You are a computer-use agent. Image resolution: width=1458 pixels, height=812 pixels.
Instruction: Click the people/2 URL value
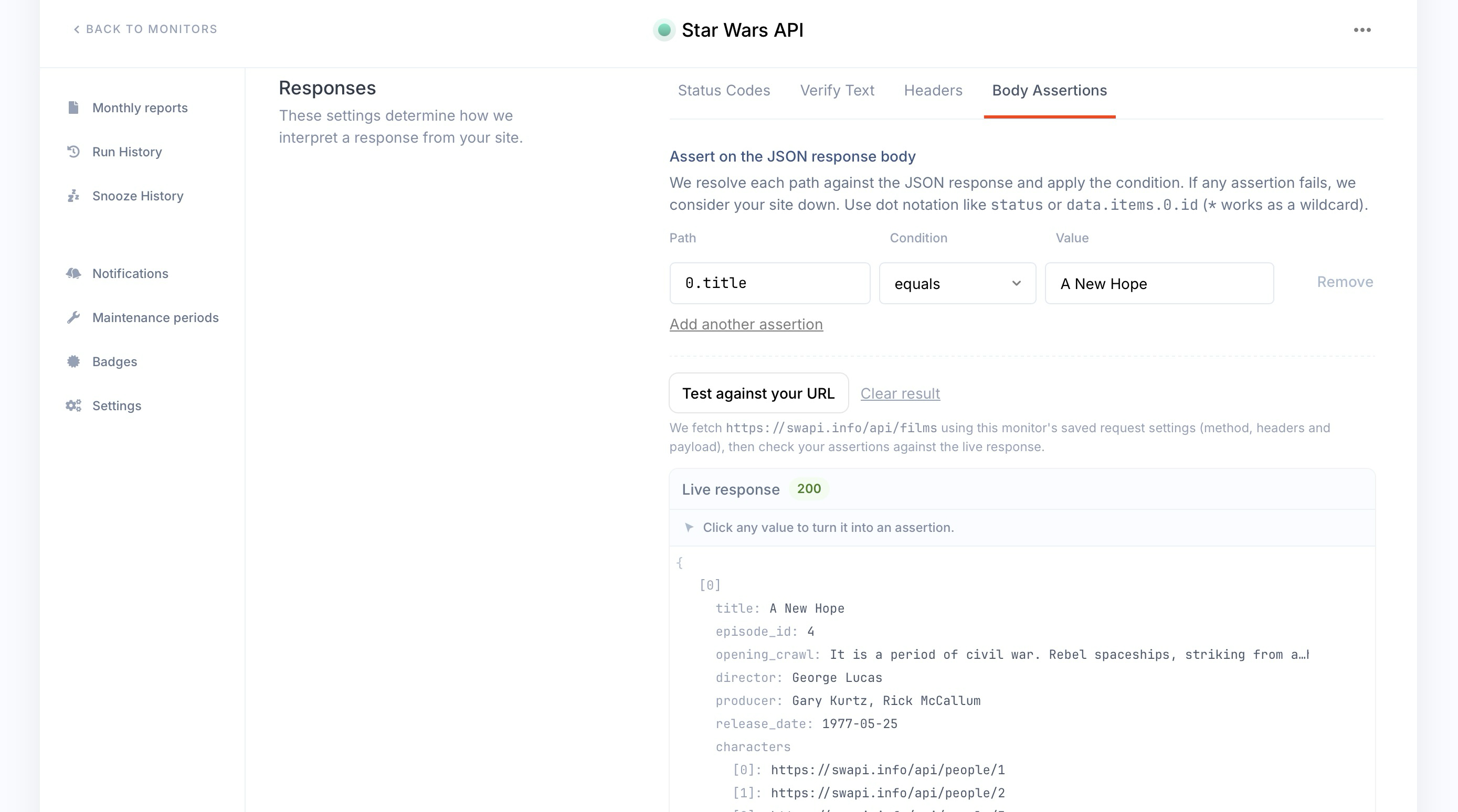[x=888, y=793]
